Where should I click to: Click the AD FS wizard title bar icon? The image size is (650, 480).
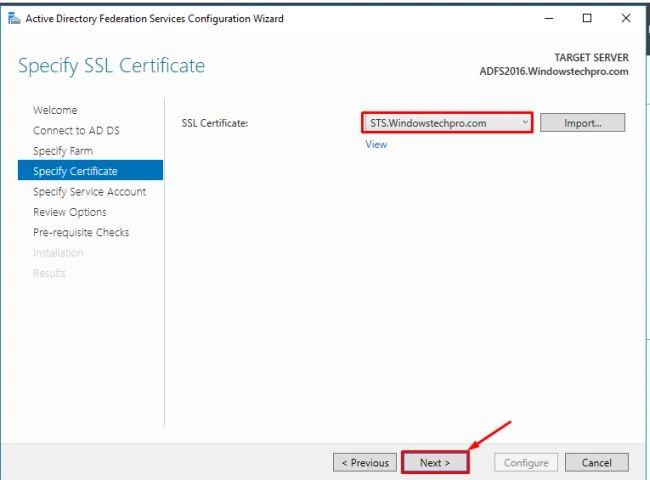pyautogui.click(x=14, y=18)
